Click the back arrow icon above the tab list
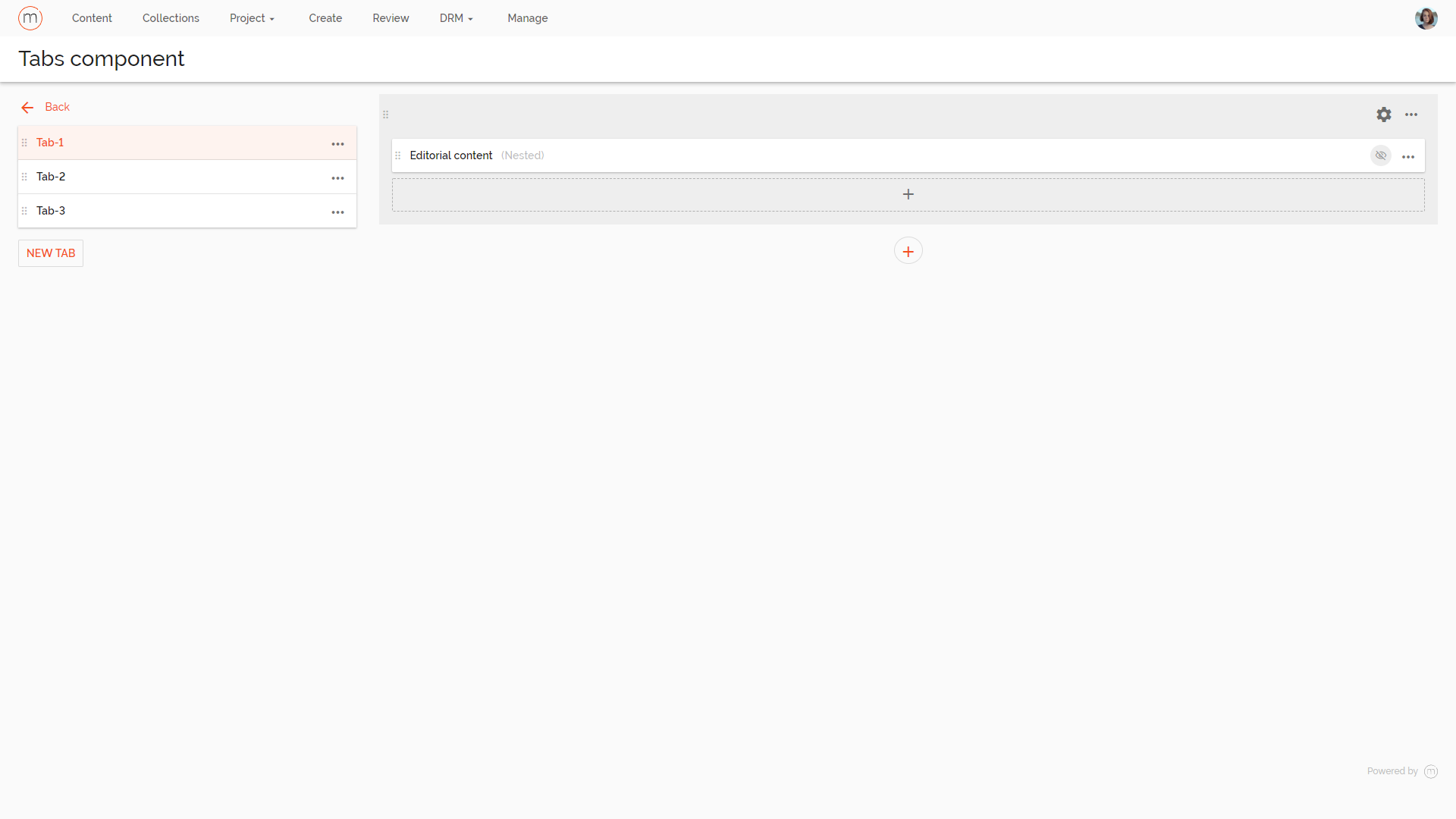This screenshot has height=819, width=1456. [27, 107]
